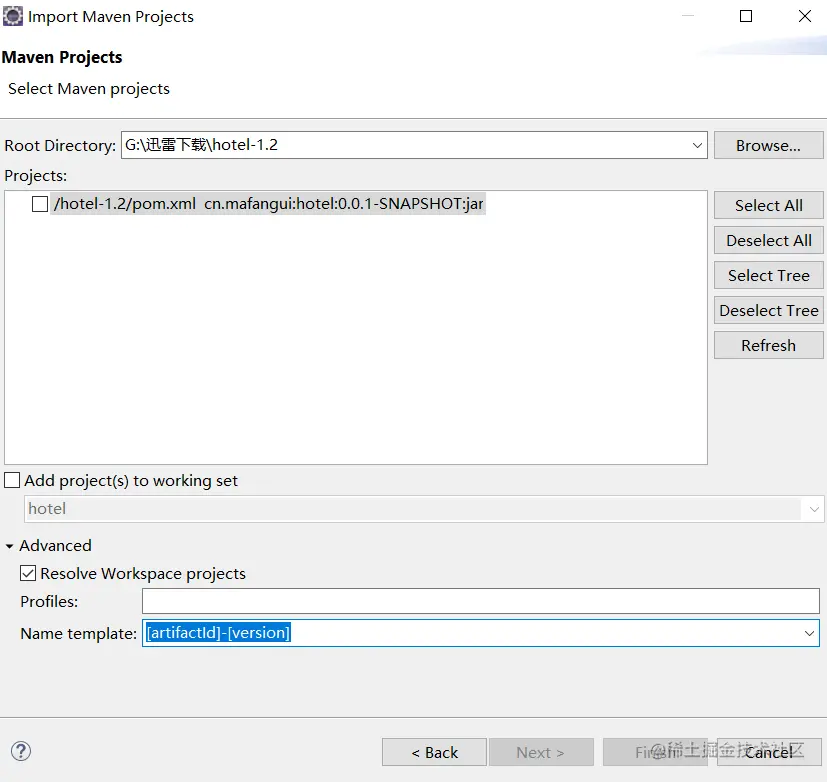Screen dimensions: 827x782
Task: Go to the previous page with Back
Action: (435, 752)
